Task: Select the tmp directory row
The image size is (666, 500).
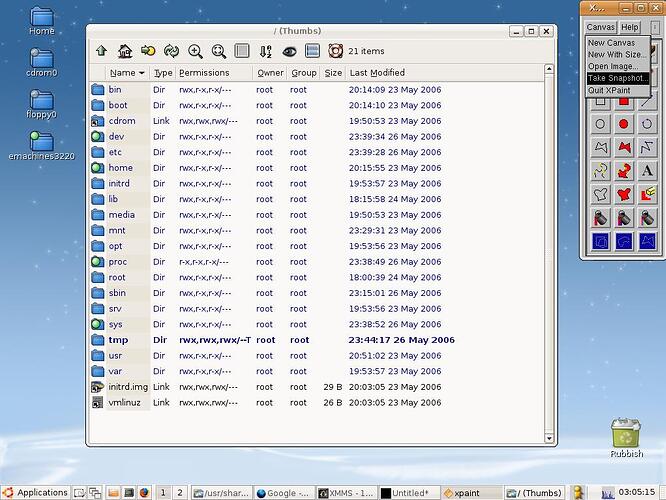Action: pos(316,340)
